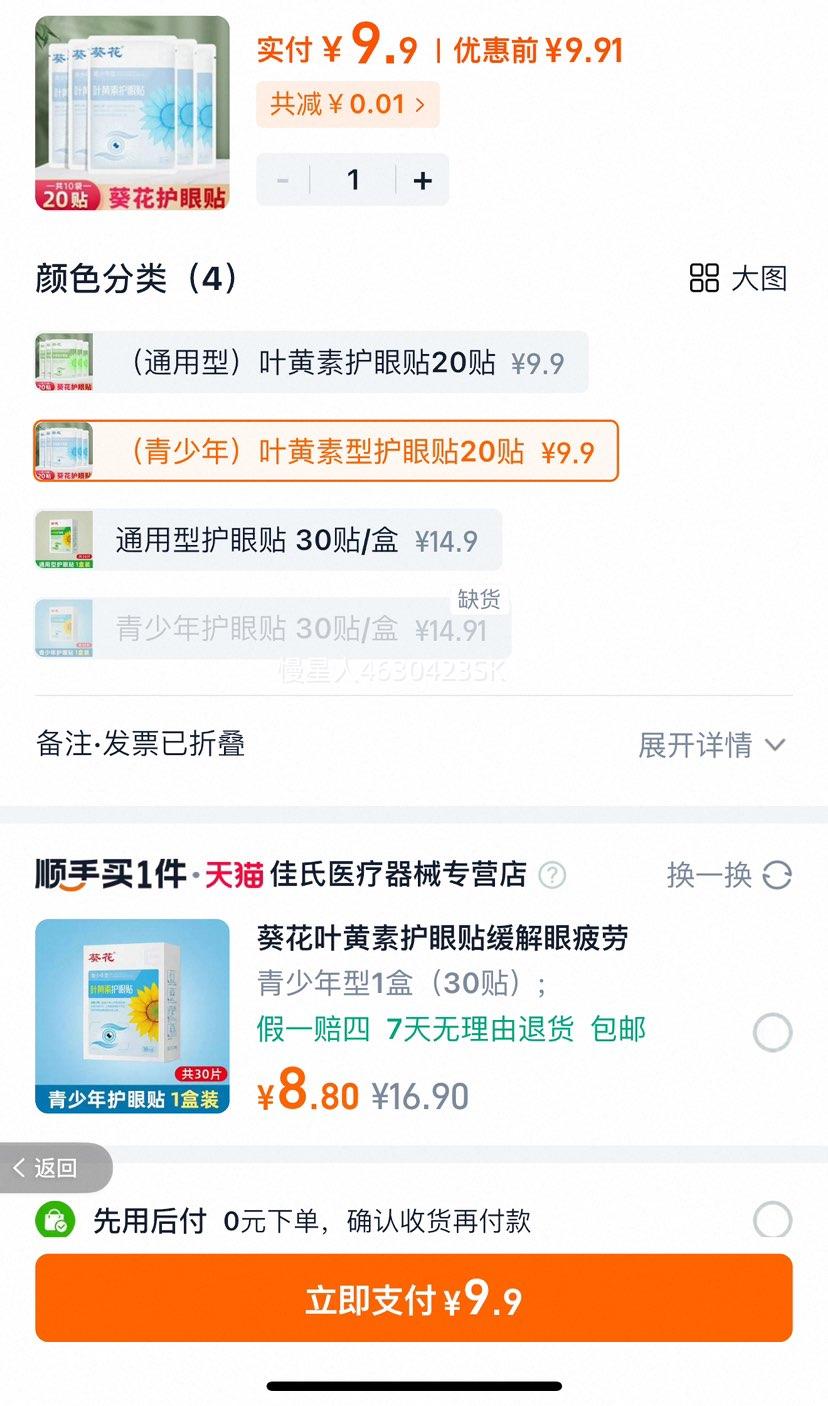The image size is (828, 1406).
Task: Click the minus quantity button
Action: tap(283, 180)
